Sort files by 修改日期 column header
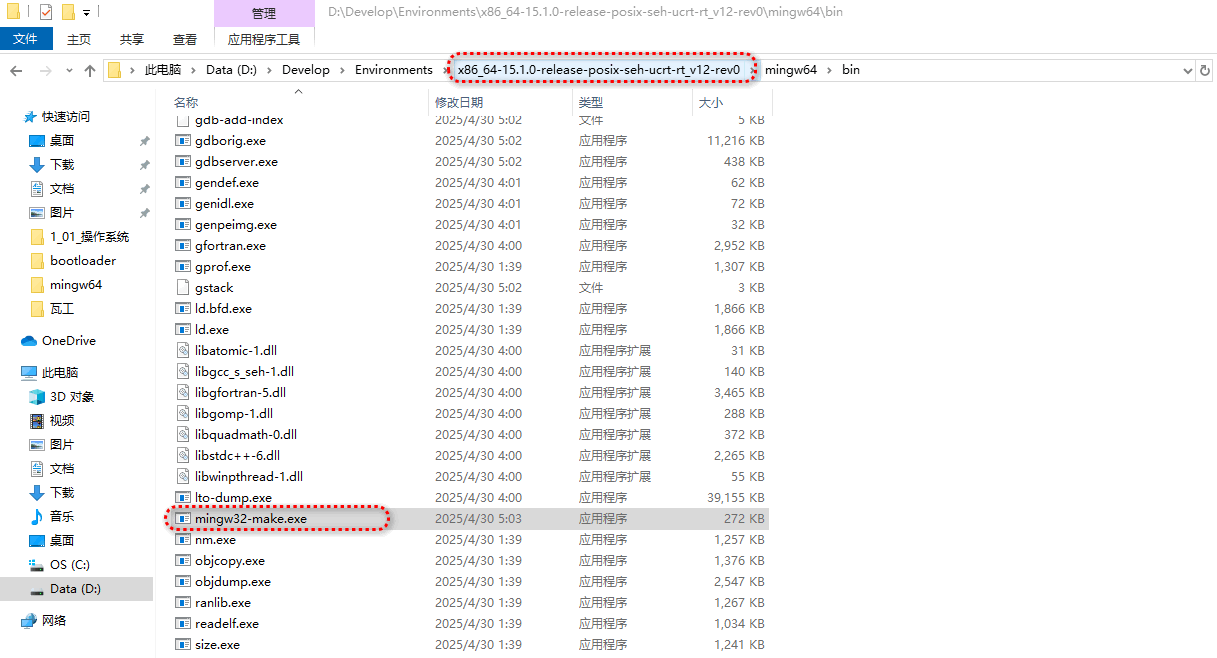This screenshot has width=1217, height=658. pos(459,102)
